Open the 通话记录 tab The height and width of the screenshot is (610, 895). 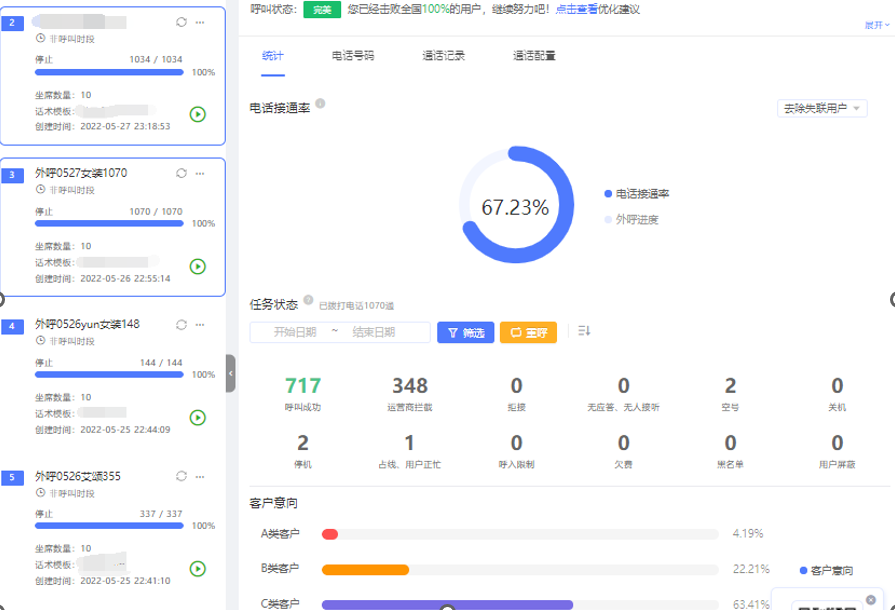pos(443,56)
